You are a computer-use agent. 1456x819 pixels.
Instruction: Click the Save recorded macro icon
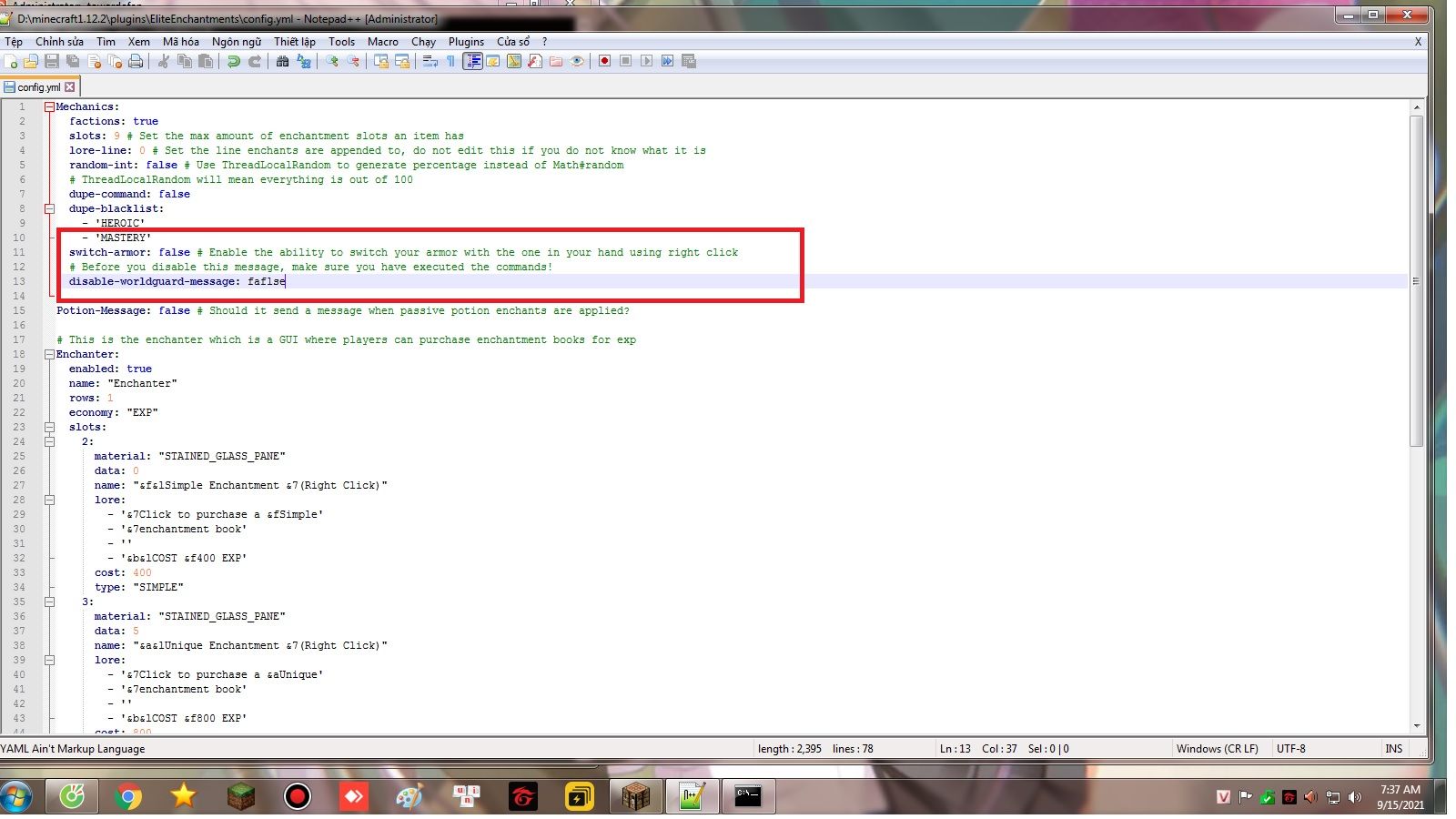(x=689, y=61)
